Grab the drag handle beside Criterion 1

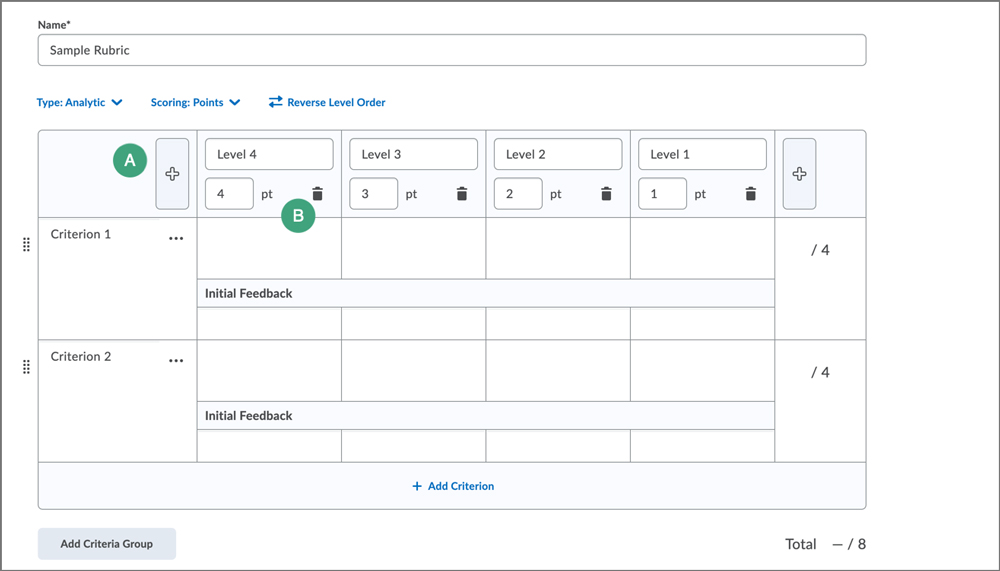coord(27,245)
